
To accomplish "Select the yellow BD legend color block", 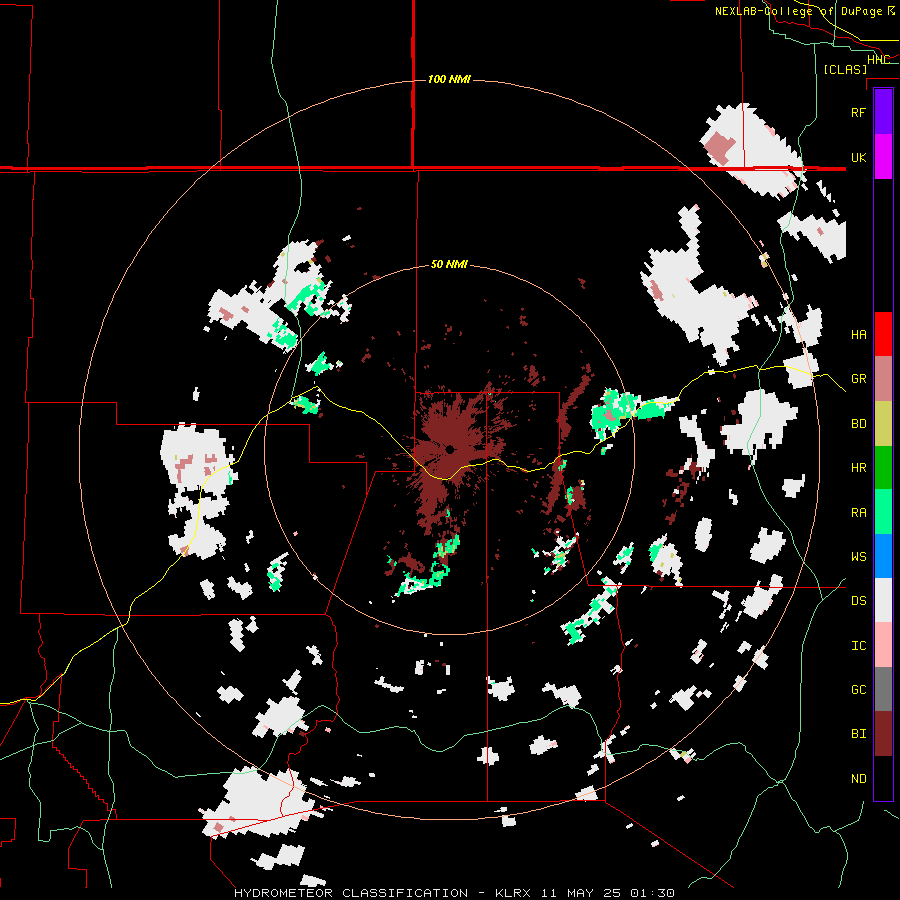I will click(883, 423).
